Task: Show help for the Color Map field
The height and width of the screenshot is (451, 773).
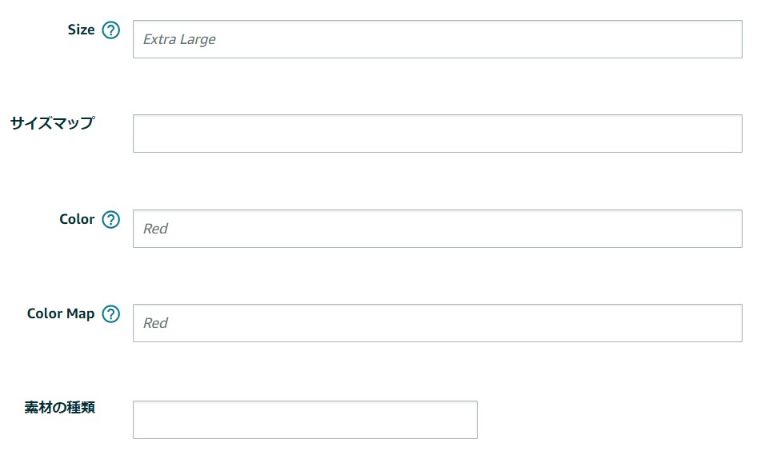Action: [x=111, y=314]
